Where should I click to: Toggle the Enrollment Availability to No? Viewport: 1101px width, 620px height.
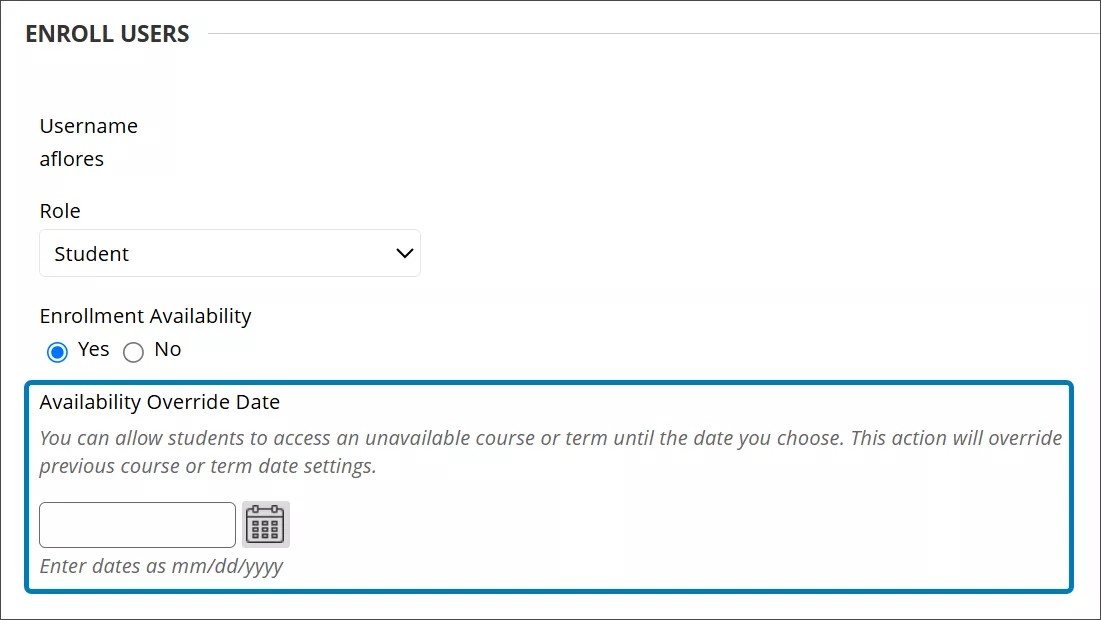pos(133,352)
